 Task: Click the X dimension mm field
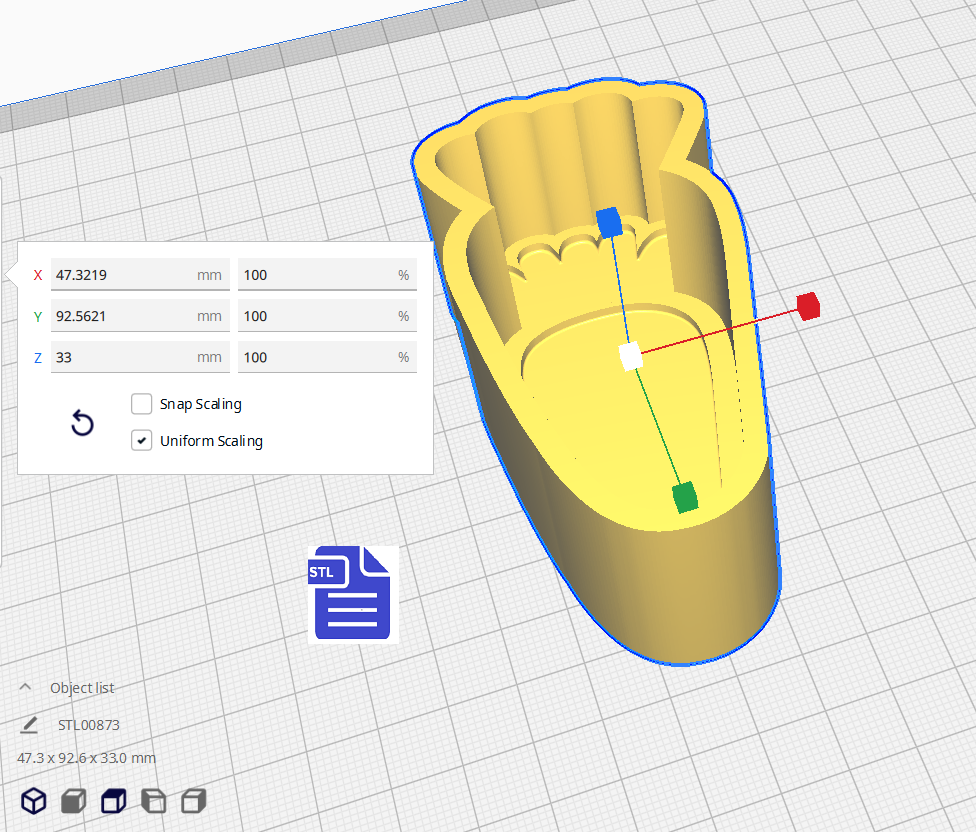(x=138, y=275)
